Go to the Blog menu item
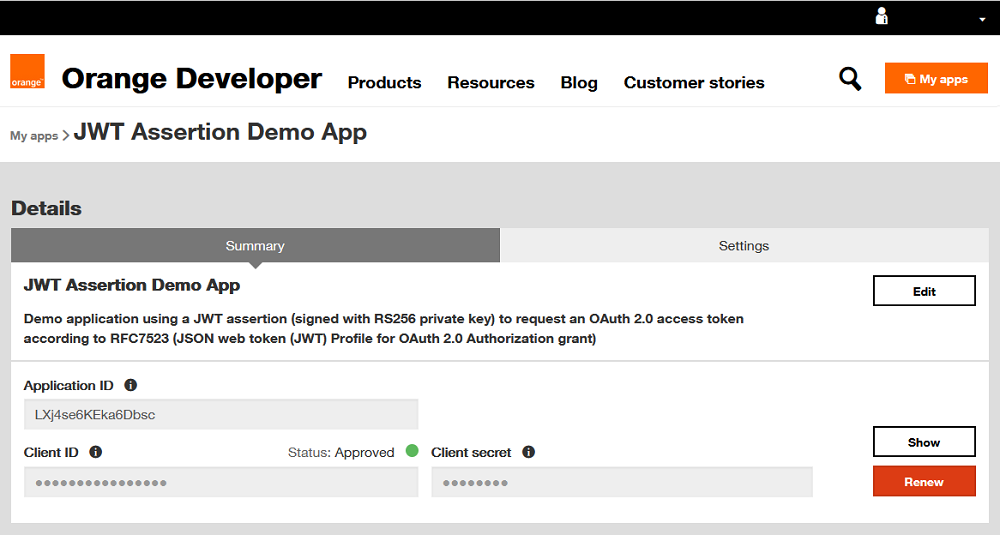 pos(579,82)
